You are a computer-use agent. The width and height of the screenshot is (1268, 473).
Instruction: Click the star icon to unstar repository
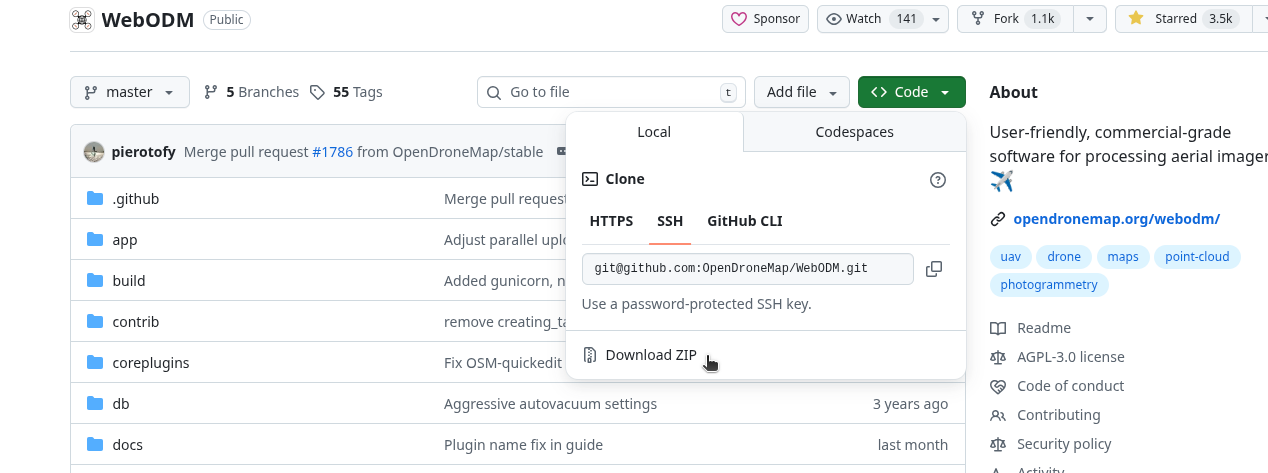(x=1136, y=19)
